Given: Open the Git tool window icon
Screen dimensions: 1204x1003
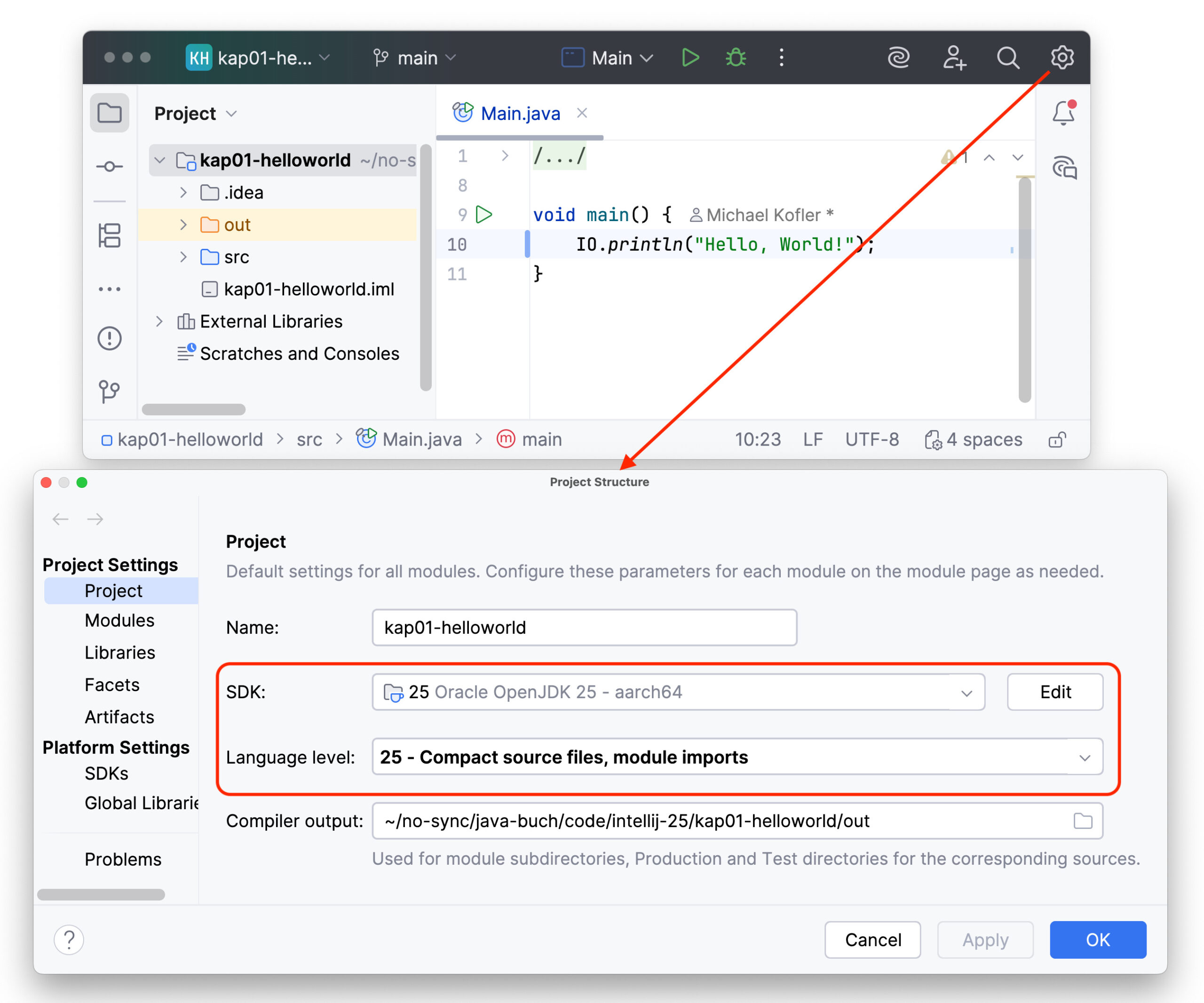Looking at the screenshot, I should pyautogui.click(x=110, y=392).
